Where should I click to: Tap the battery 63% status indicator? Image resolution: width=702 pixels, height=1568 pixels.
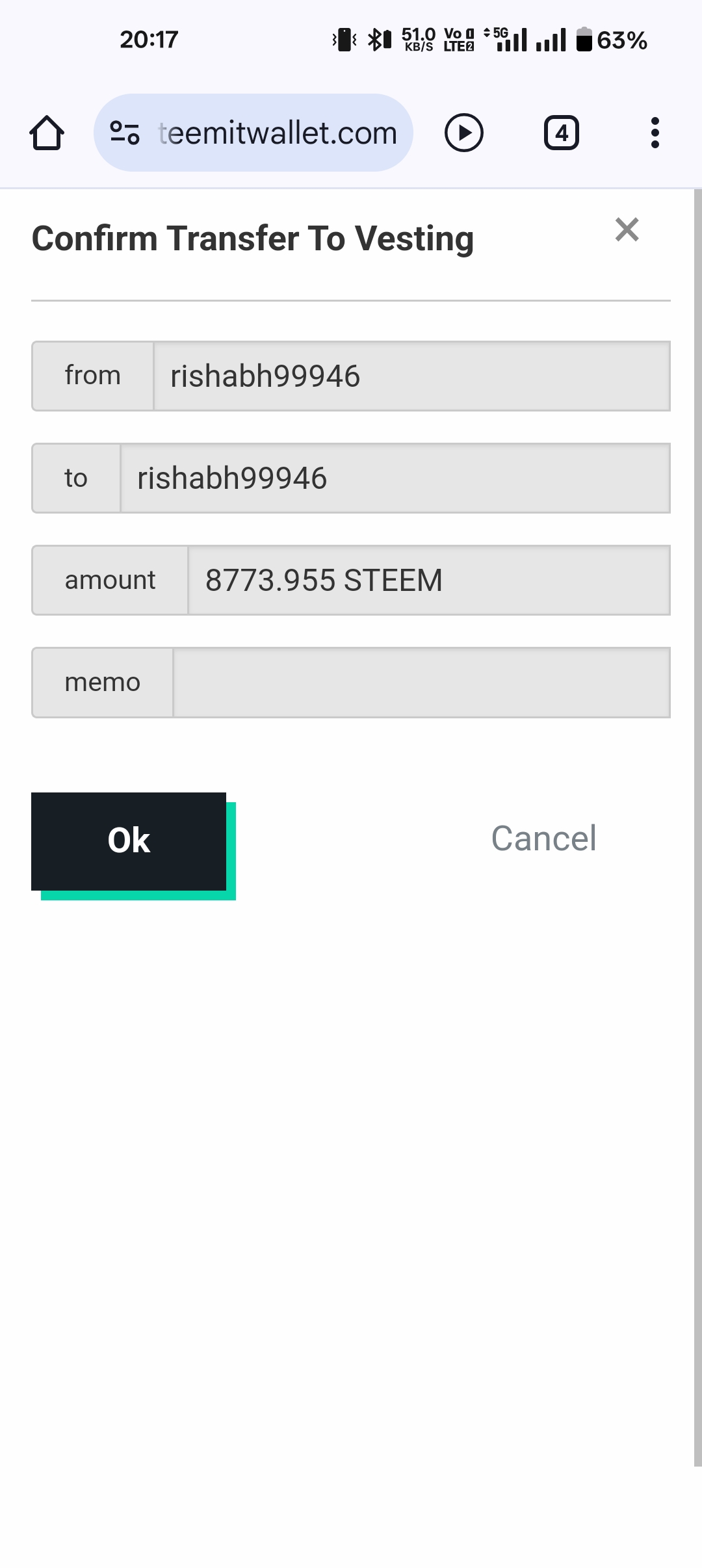(x=611, y=40)
